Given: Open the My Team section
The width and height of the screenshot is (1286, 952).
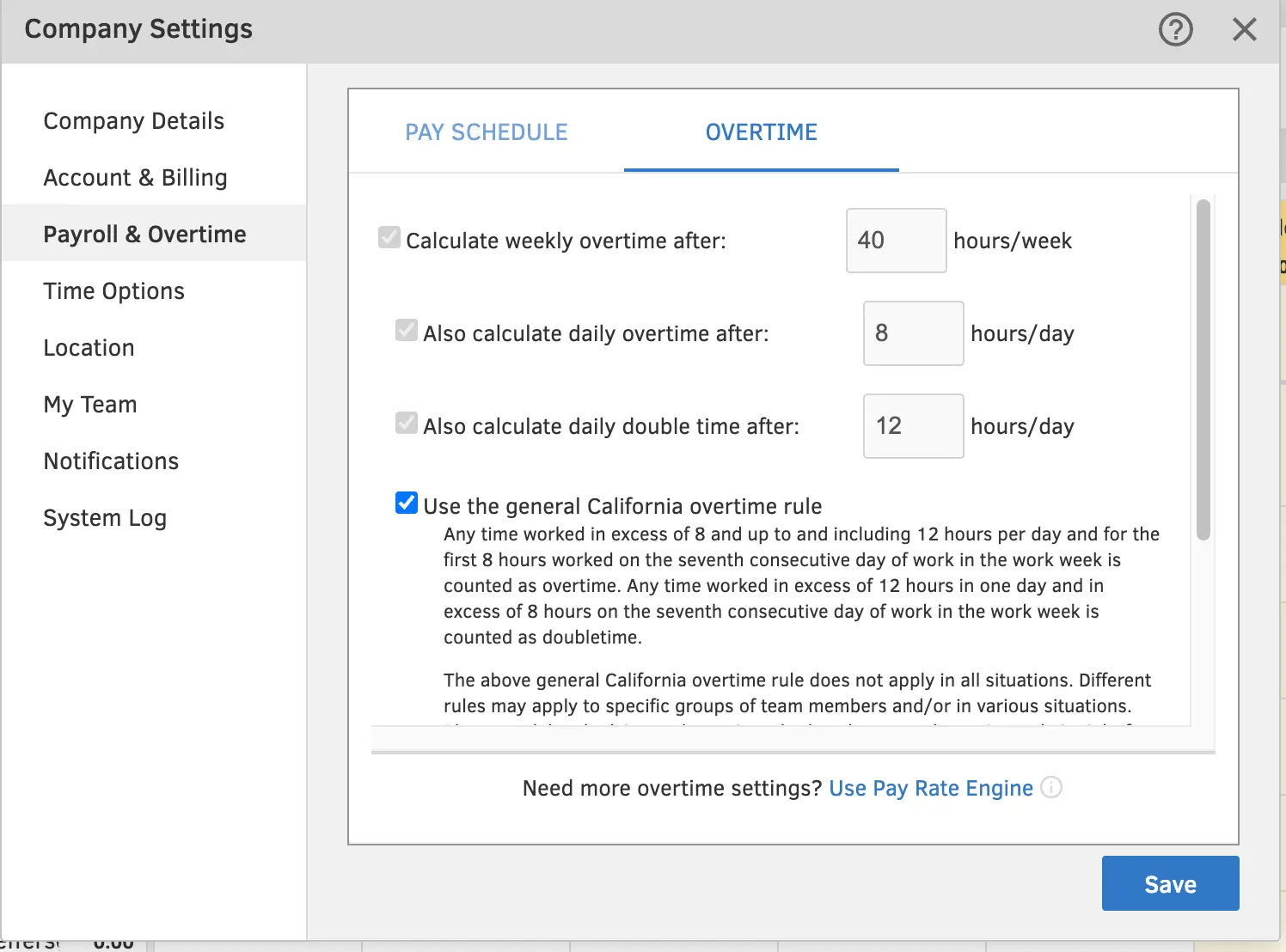Looking at the screenshot, I should (x=89, y=404).
